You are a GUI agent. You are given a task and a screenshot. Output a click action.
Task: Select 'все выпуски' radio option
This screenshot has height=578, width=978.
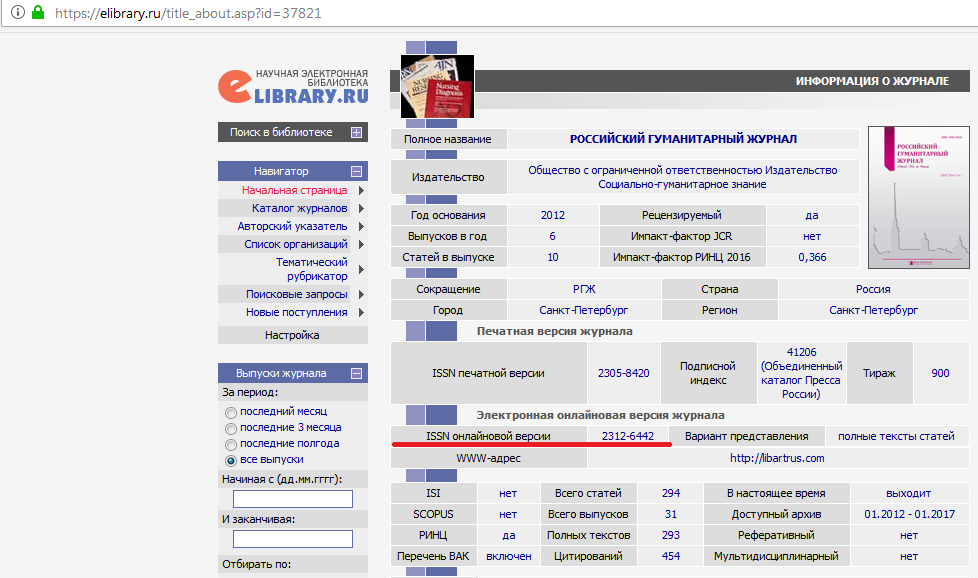(x=231, y=460)
